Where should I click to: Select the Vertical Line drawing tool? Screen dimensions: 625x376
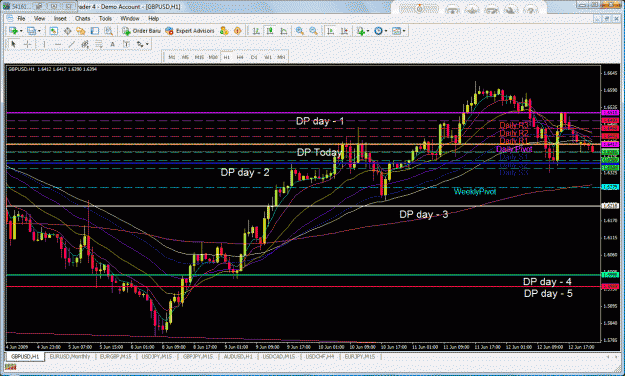point(44,44)
